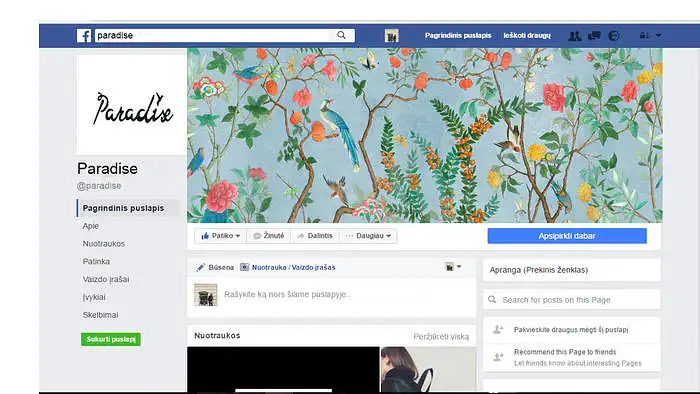Click the composer avatar thumbnail
Image resolution: width=700 pixels, height=394 pixels.
(205, 294)
